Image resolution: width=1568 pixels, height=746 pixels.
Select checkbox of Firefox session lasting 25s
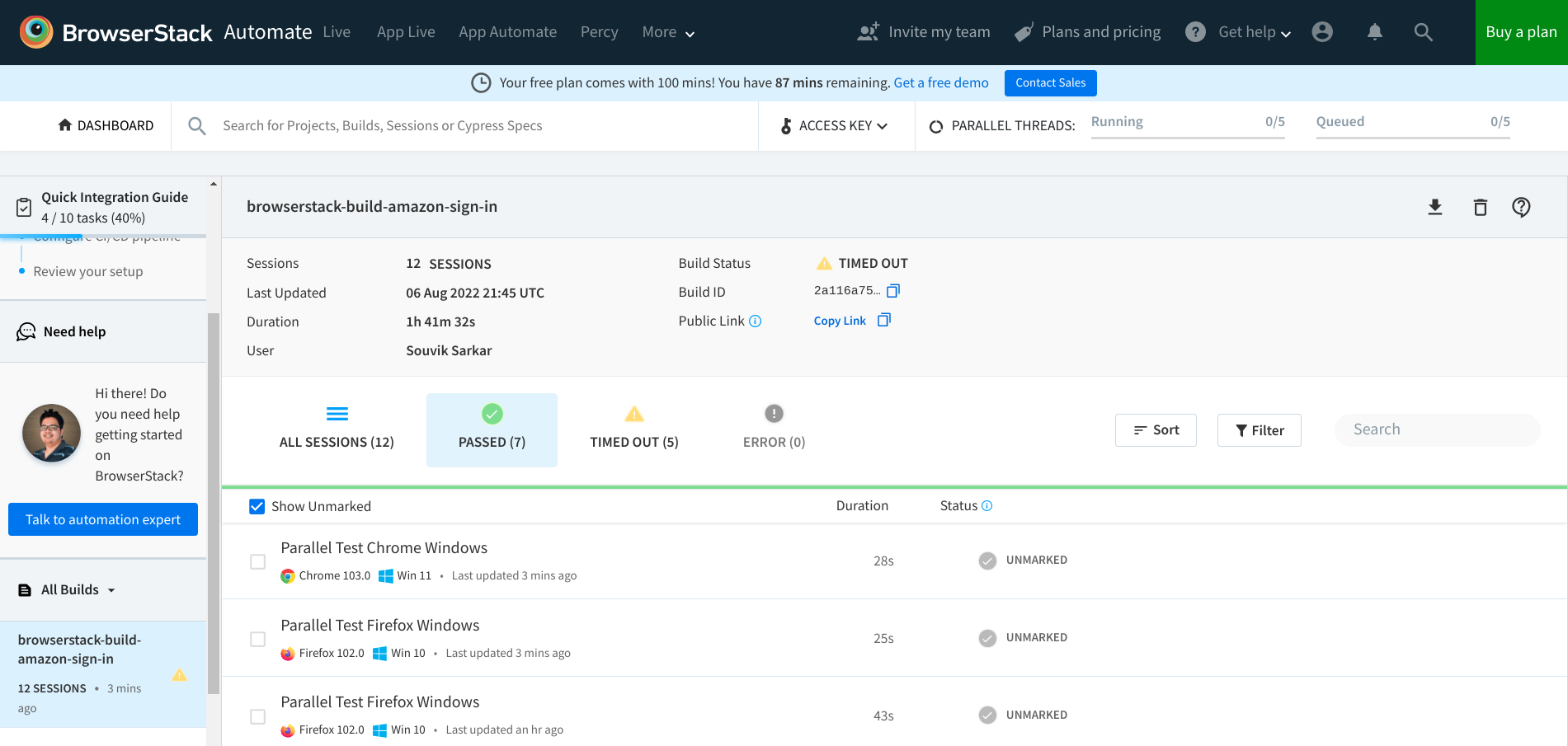(x=258, y=639)
